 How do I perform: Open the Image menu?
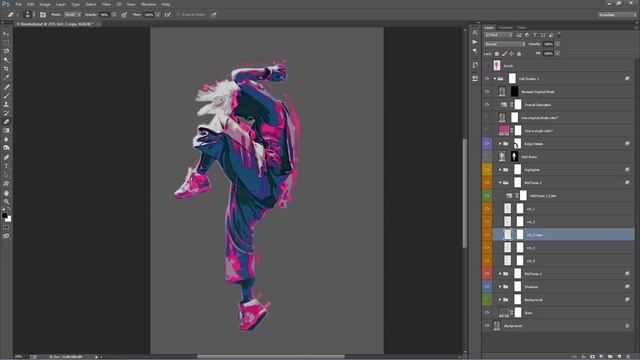click(x=45, y=4)
